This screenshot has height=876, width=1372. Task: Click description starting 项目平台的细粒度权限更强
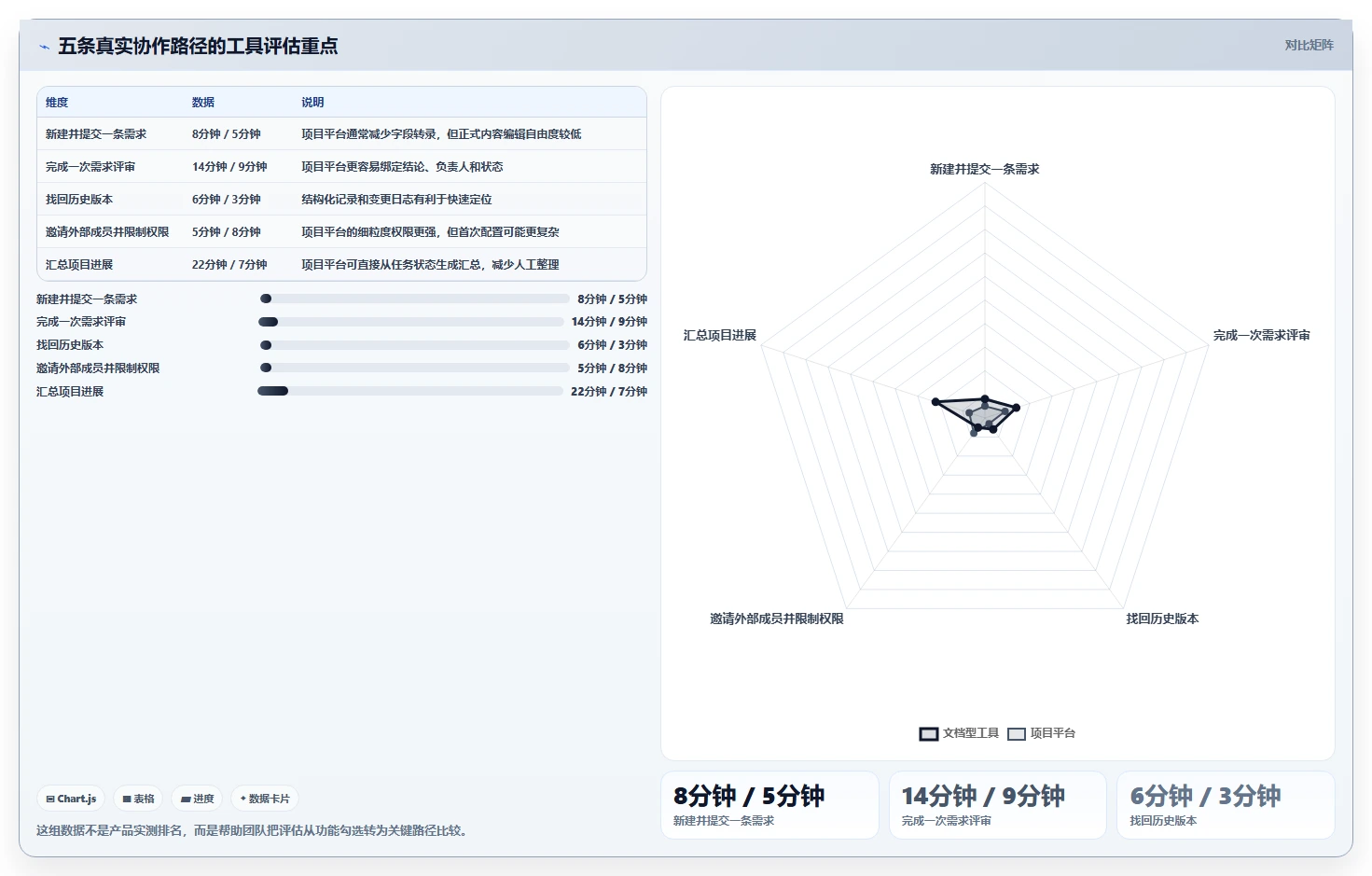click(x=430, y=232)
